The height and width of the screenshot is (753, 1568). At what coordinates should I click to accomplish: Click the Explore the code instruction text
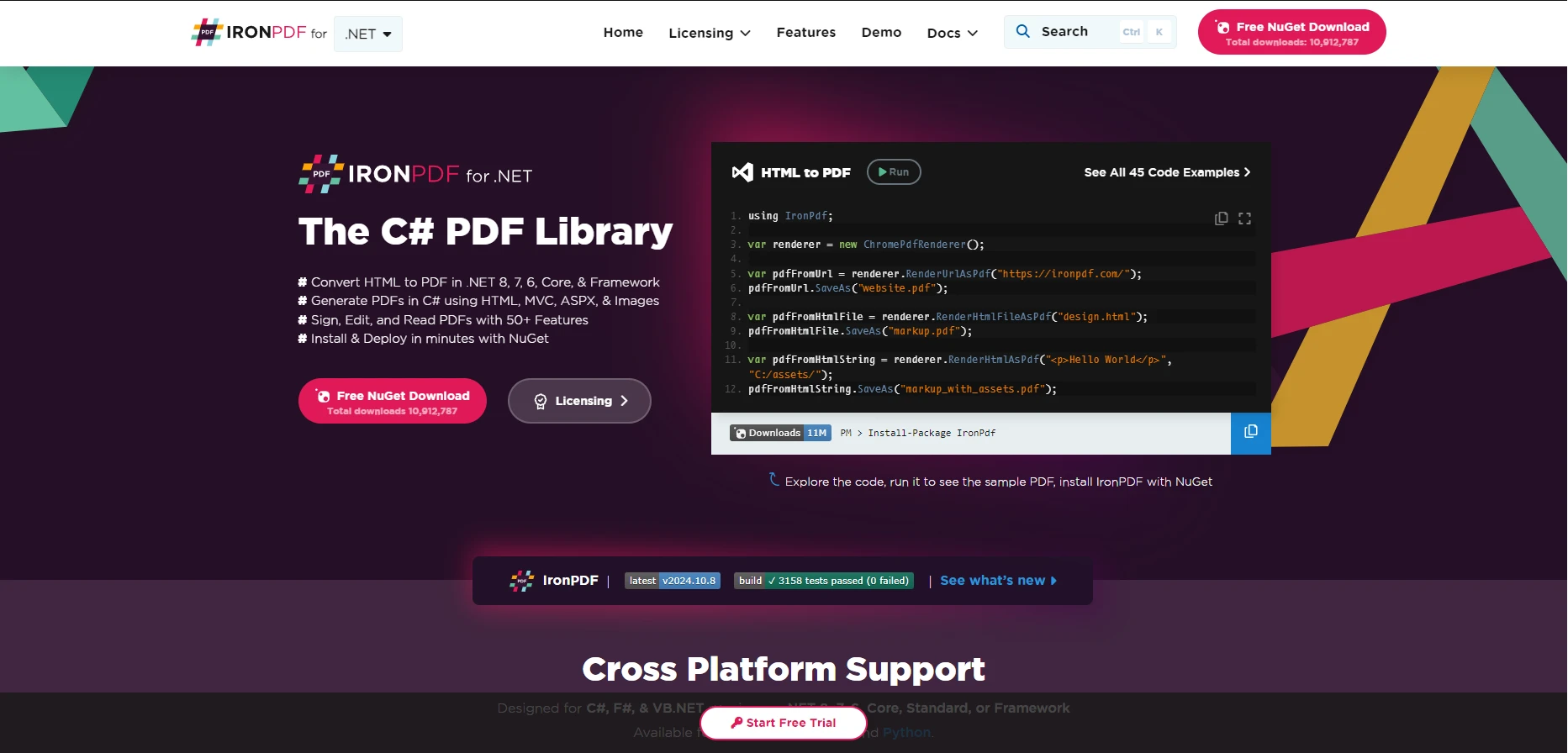pyautogui.click(x=999, y=482)
